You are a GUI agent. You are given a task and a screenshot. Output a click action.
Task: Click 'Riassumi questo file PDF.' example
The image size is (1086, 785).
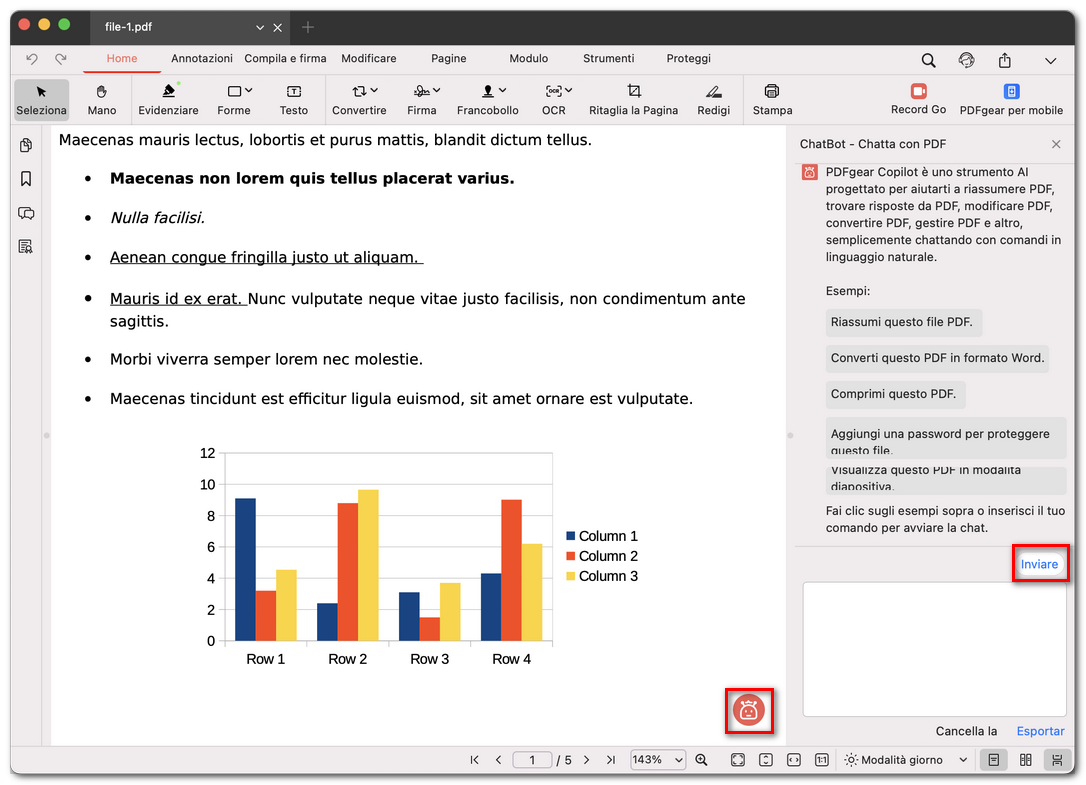coord(901,322)
